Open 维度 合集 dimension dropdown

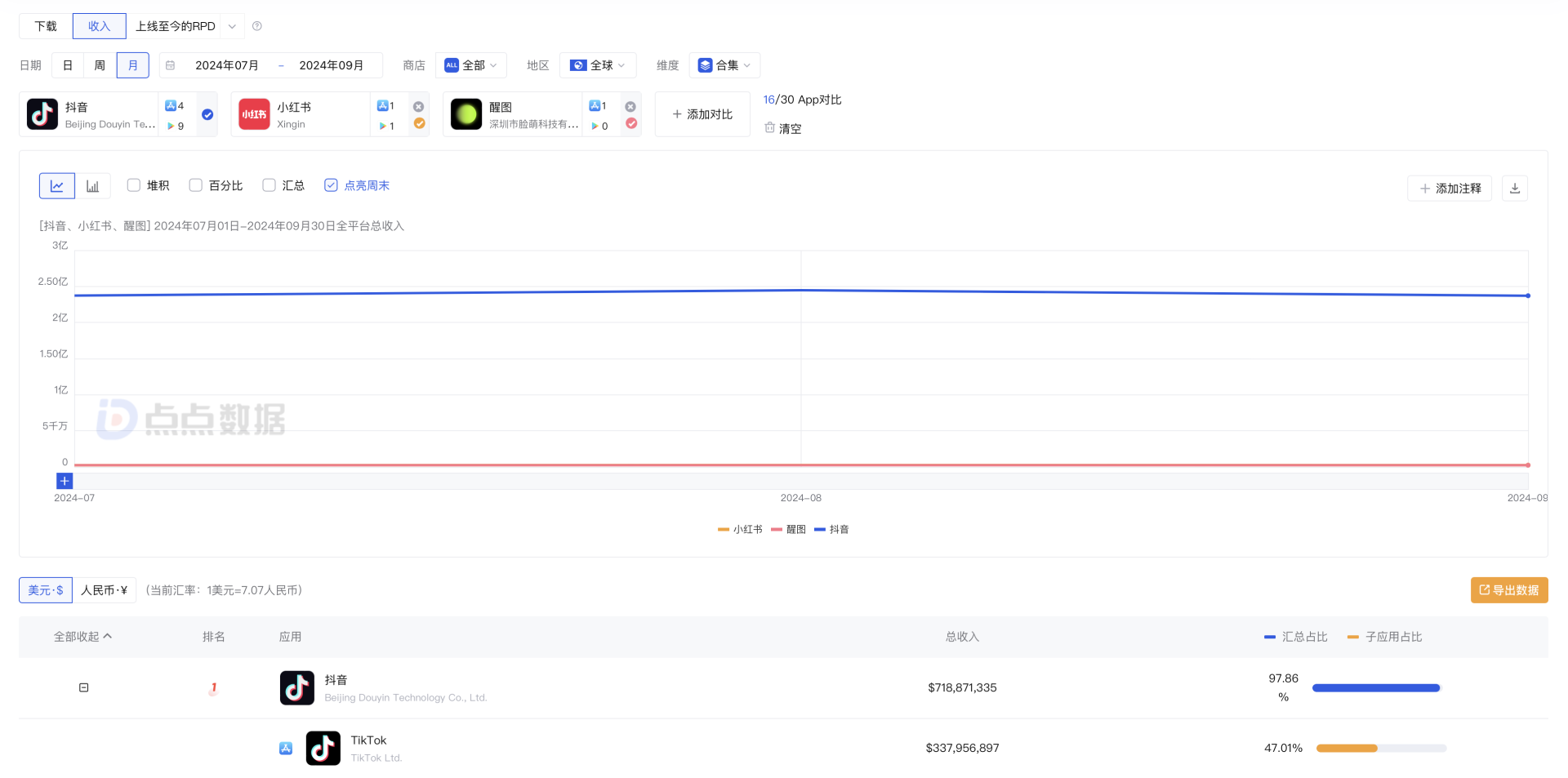[724, 65]
